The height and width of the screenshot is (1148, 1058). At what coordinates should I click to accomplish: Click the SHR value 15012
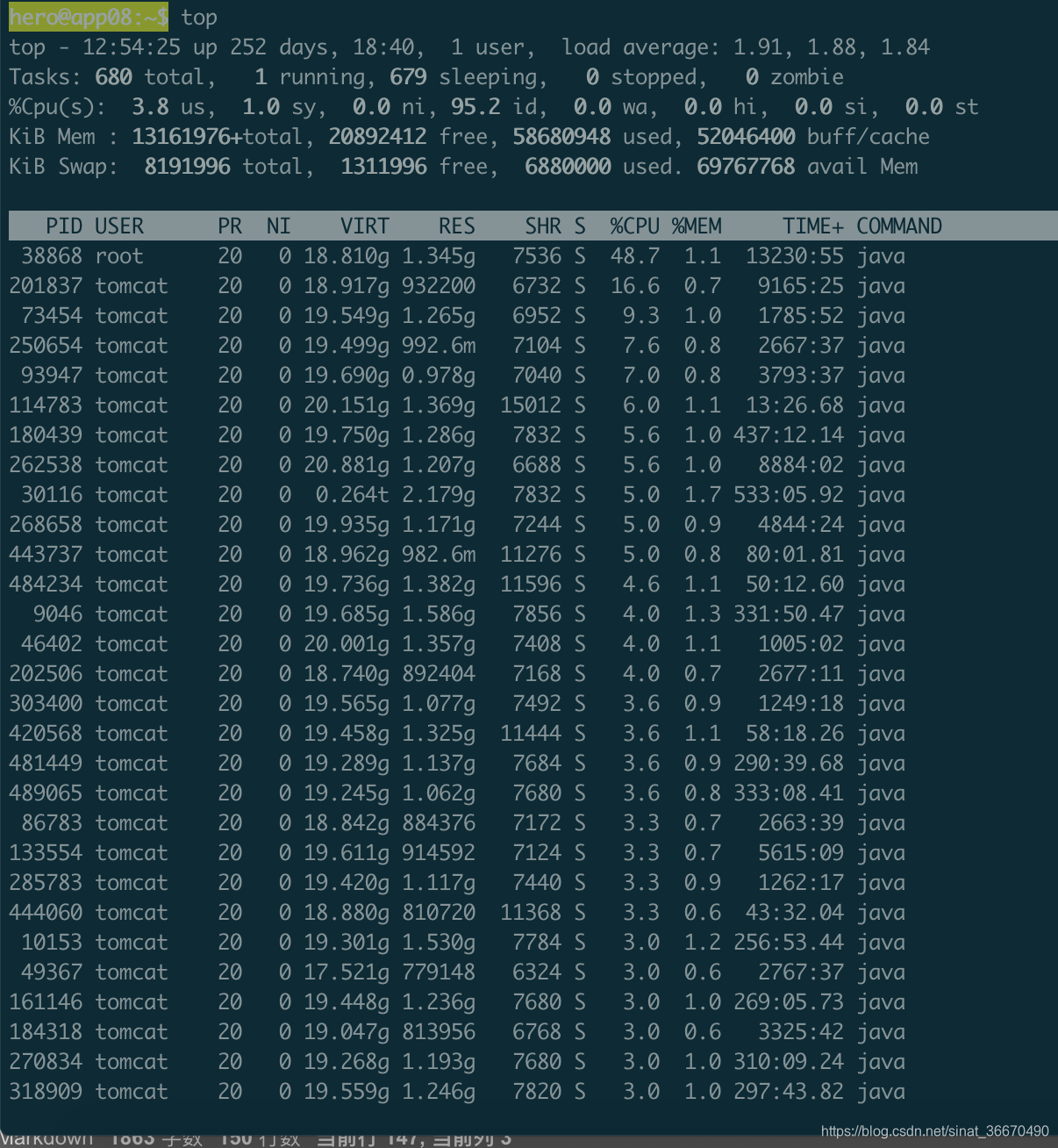point(531,405)
